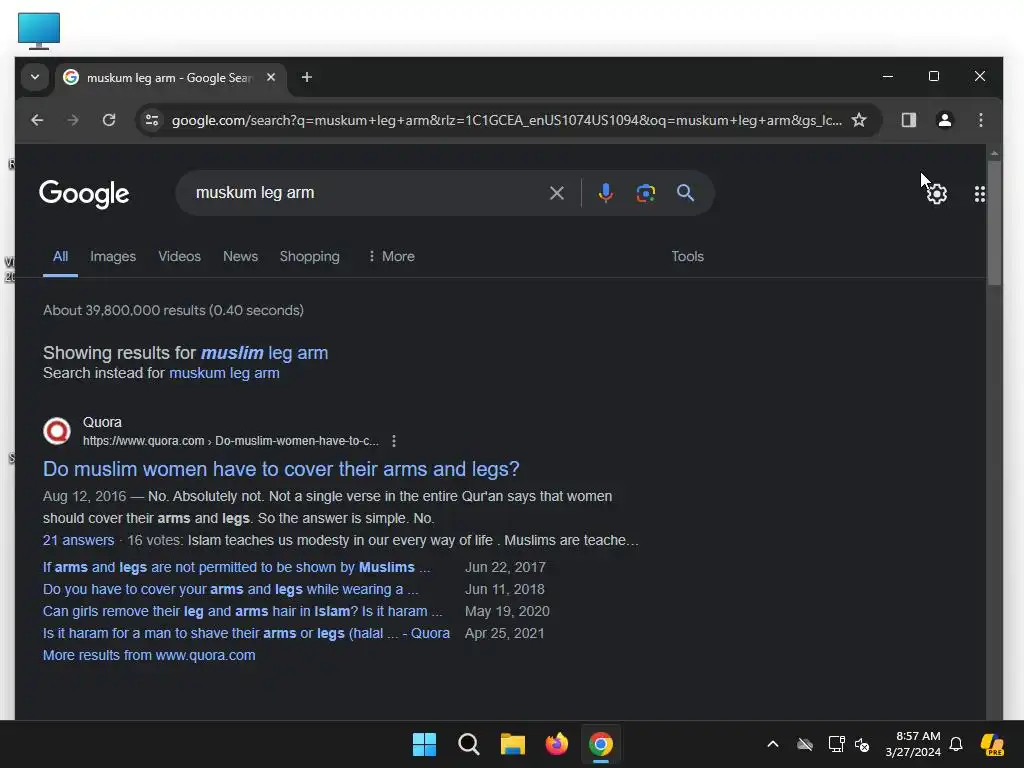Click the volume muted tray icon
1024x768 pixels.
coord(862,744)
